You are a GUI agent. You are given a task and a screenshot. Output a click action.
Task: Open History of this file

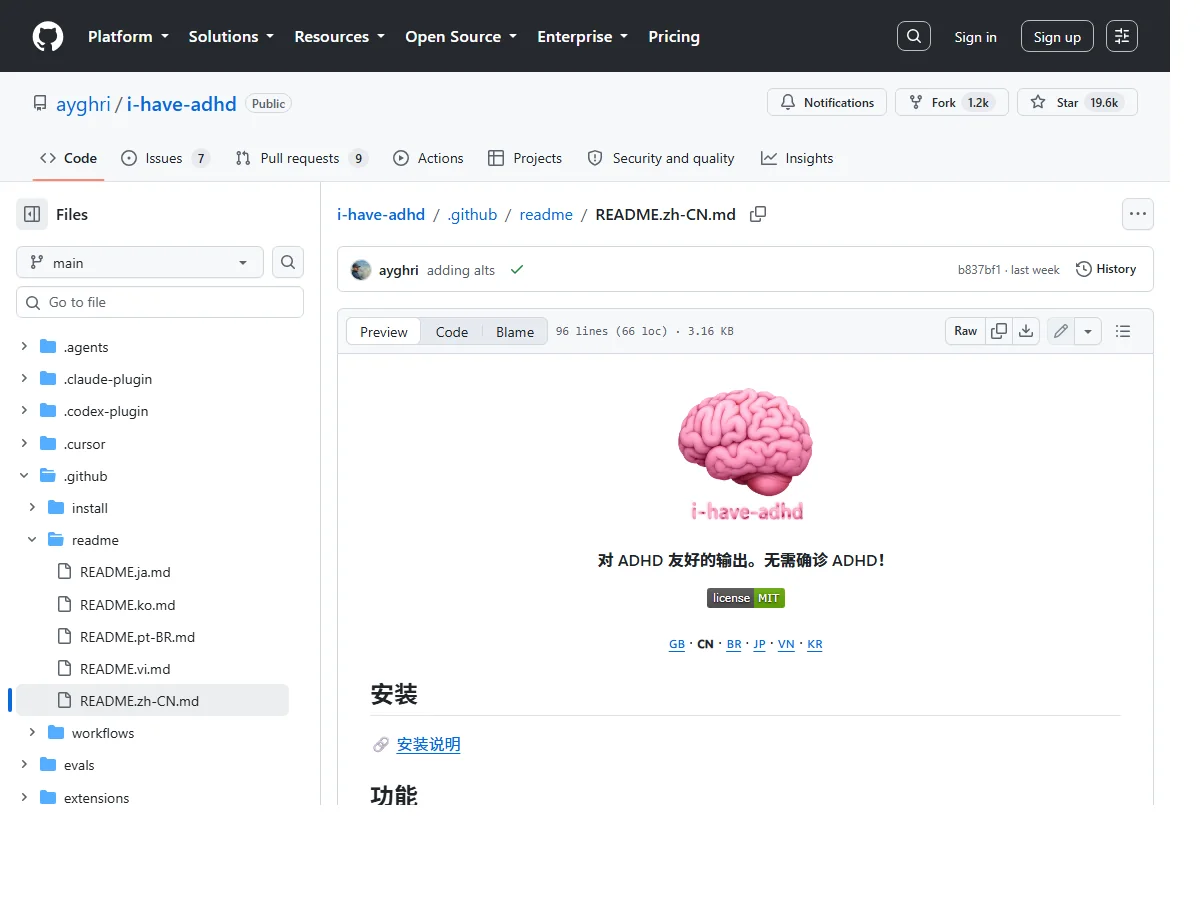(1105, 269)
